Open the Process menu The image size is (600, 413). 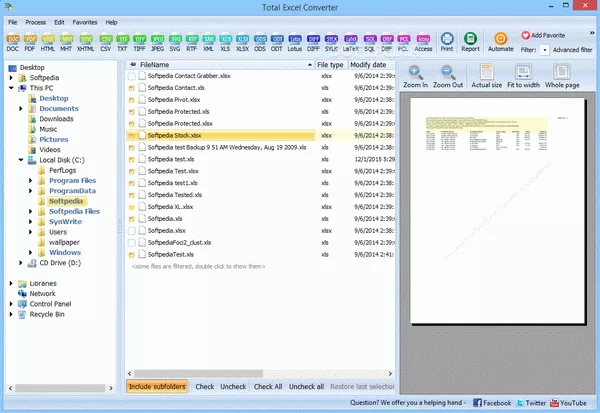click(x=35, y=21)
